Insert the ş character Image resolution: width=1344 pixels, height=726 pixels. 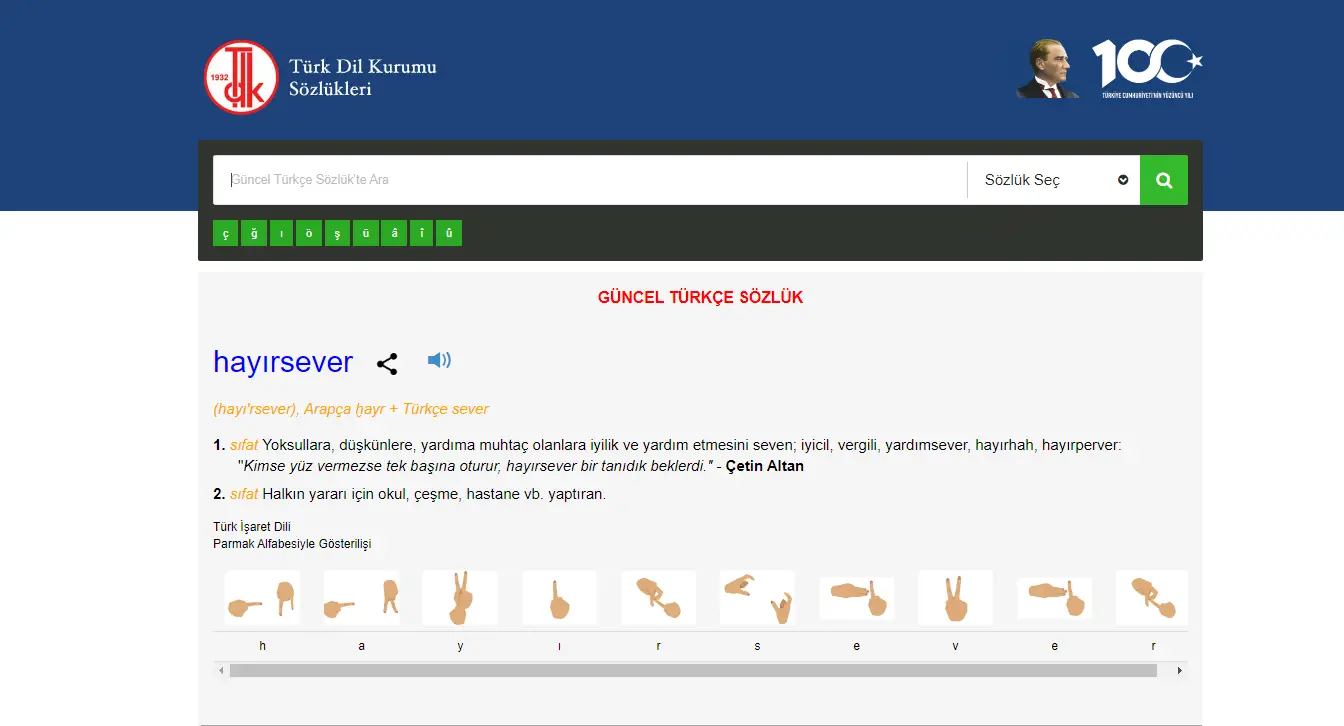[x=338, y=233]
